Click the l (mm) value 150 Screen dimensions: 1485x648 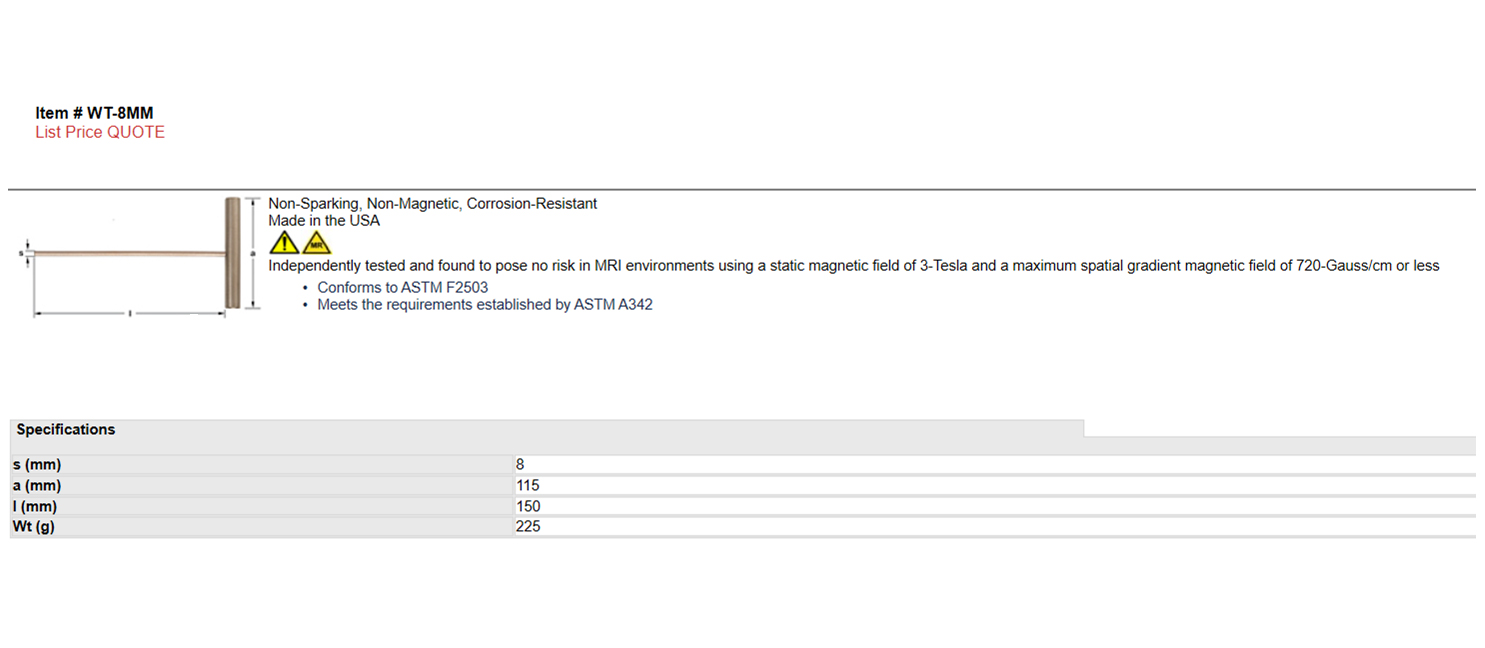(528, 506)
